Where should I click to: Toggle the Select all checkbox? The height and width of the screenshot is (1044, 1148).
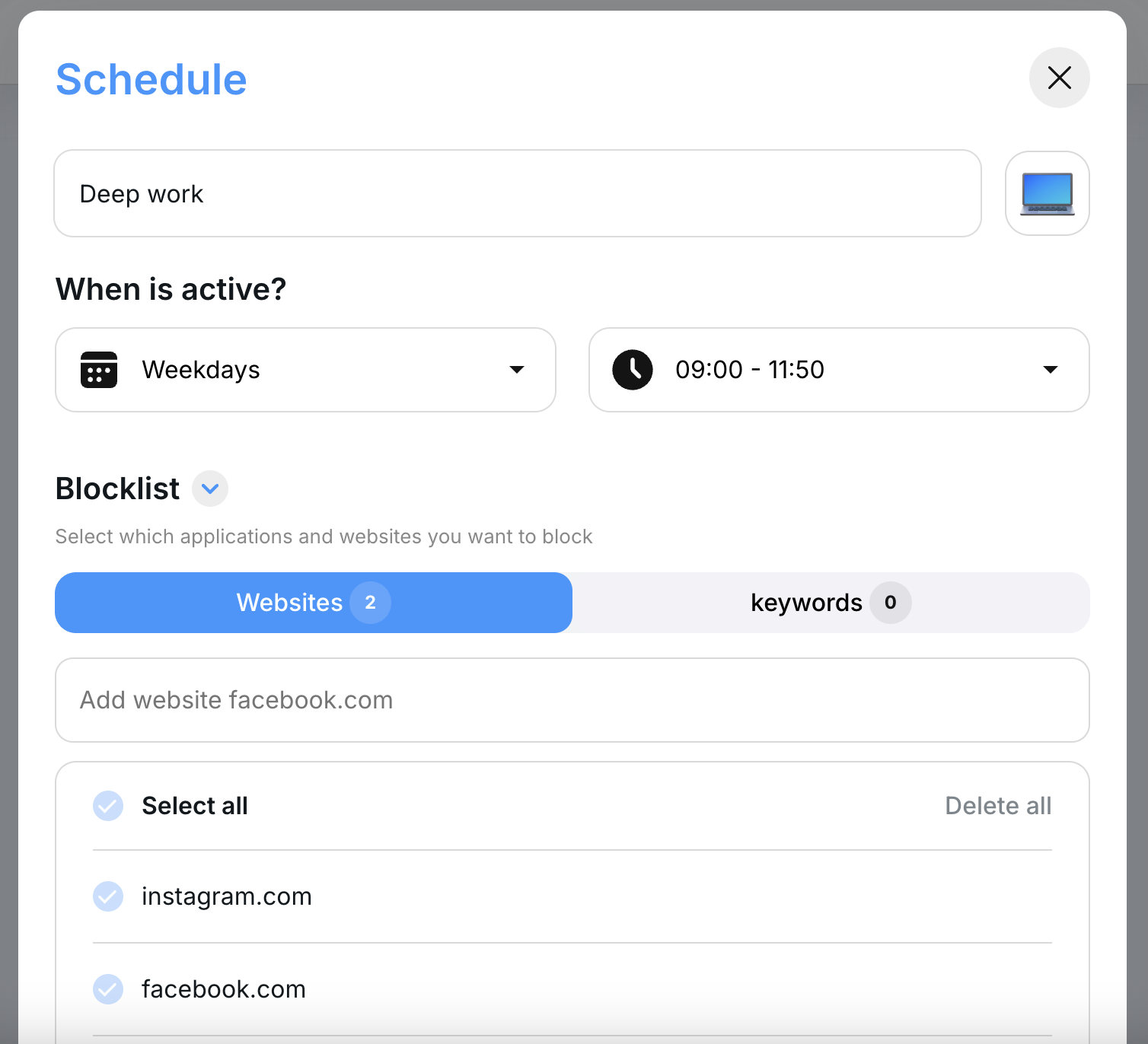pyautogui.click(x=108, y=806)
